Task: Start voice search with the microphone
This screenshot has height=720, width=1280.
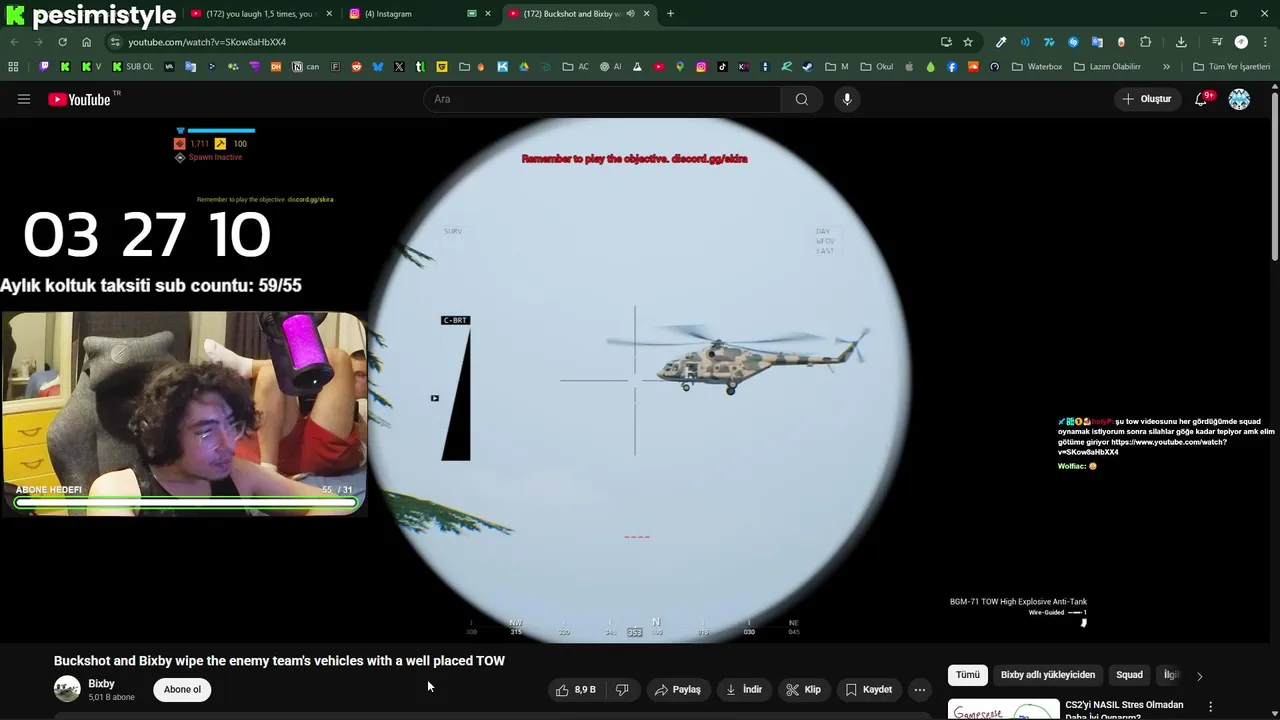Action: pos(847,99)
